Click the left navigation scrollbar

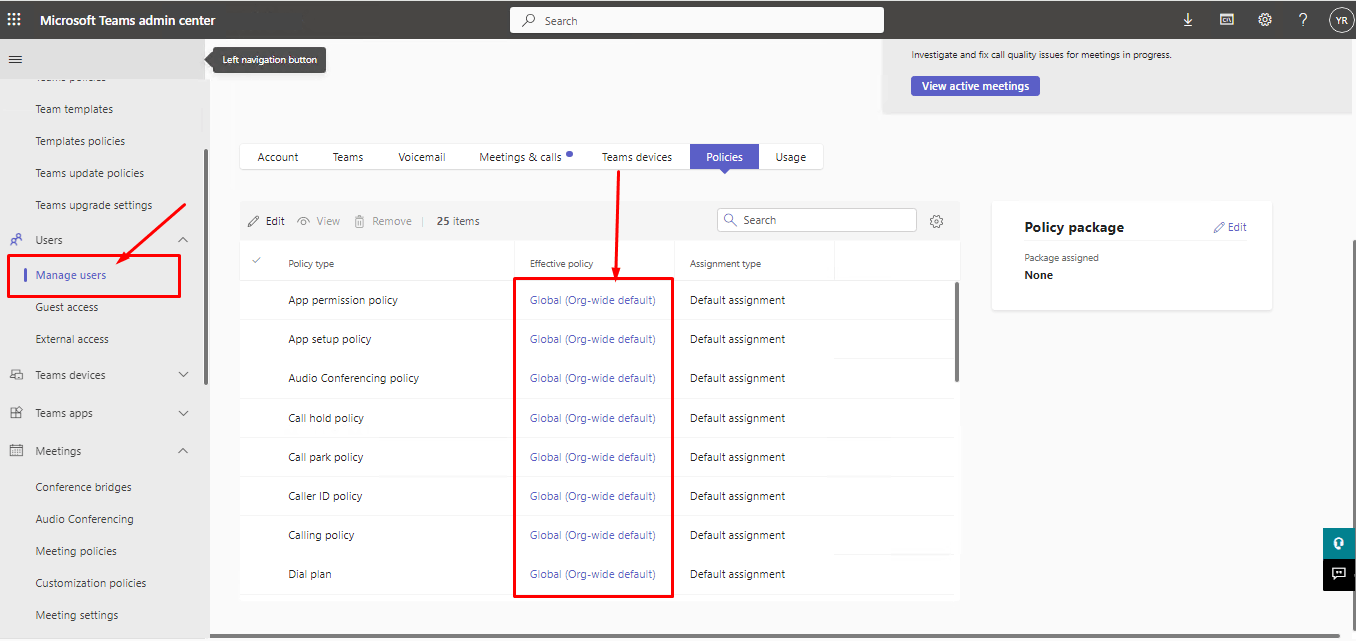click(206, 267)
